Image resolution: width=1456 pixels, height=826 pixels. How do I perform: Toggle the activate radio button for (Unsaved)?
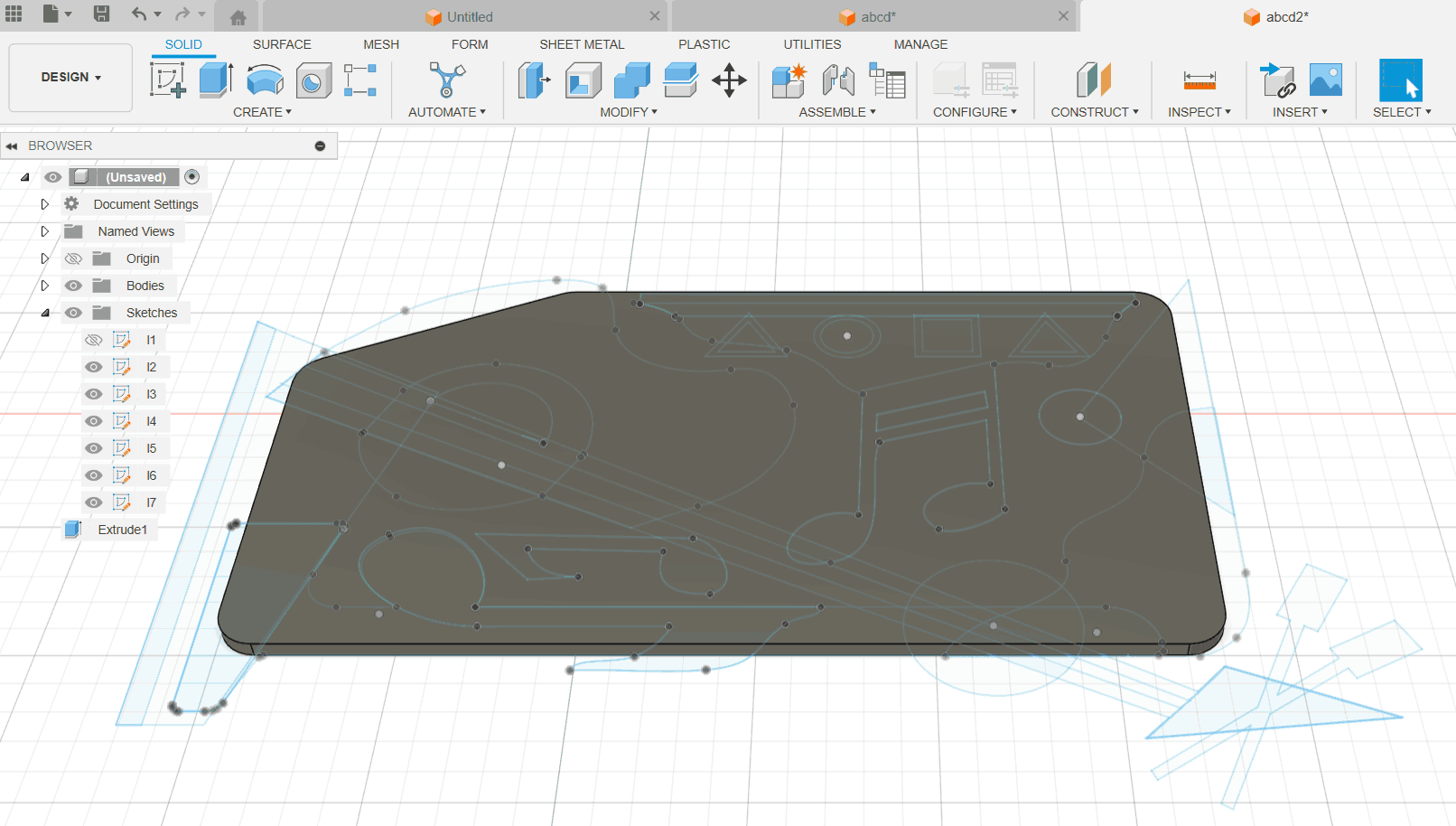coord(192,177)
